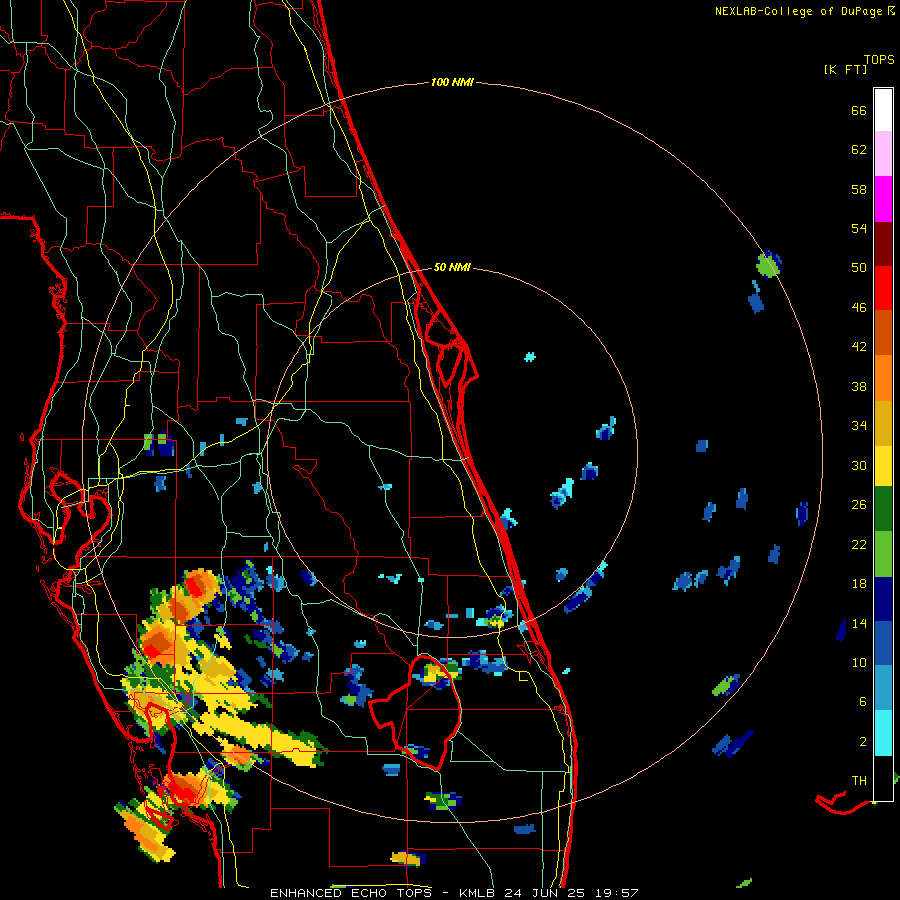
Task: Select the navy blue legend swatch
Action: tap(883, 599)
